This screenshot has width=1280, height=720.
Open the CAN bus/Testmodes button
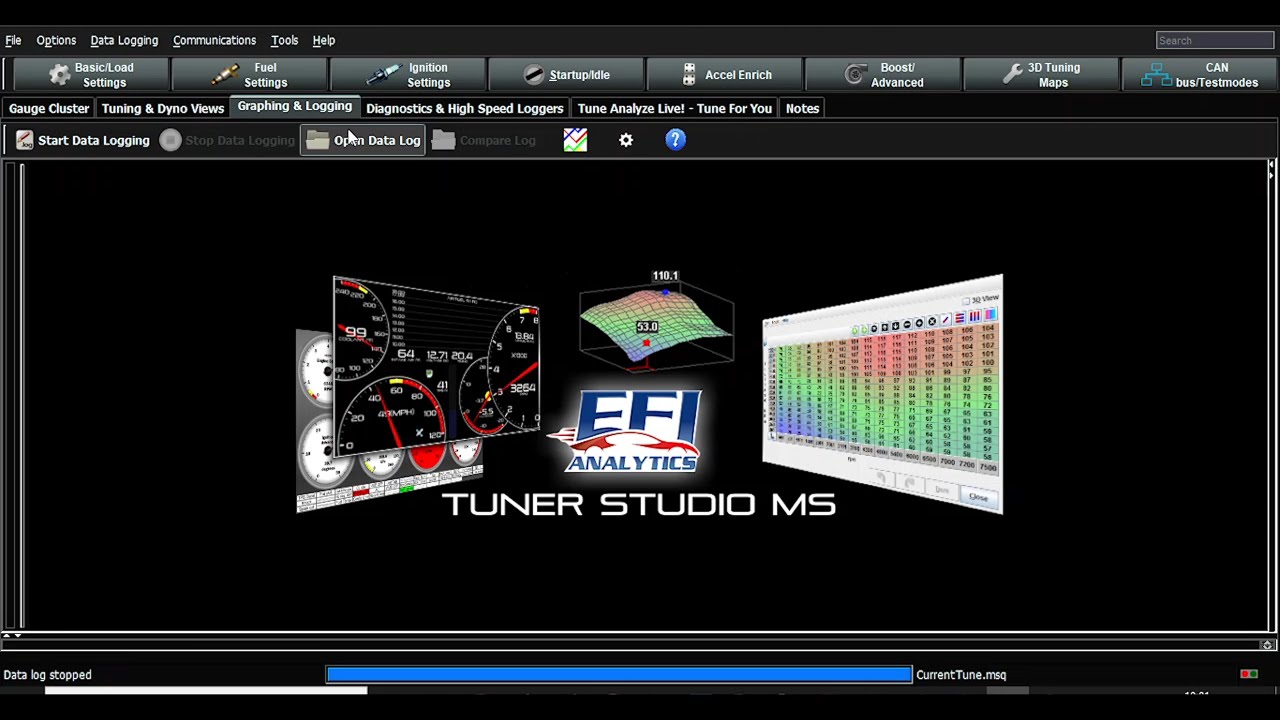[1200, 75]
